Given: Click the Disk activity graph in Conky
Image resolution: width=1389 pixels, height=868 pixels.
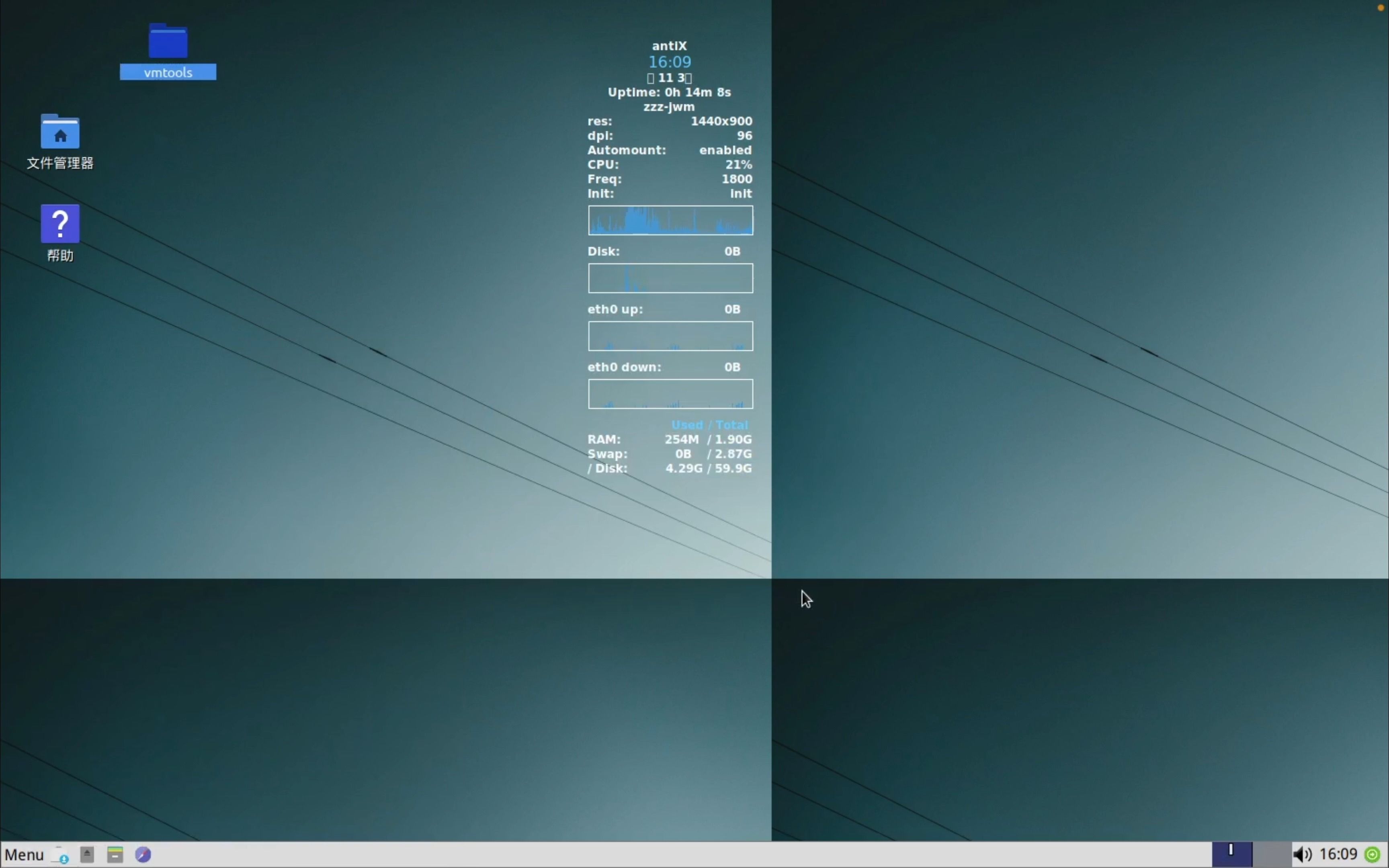Looking at the screenshot, I should click(670, 278).
